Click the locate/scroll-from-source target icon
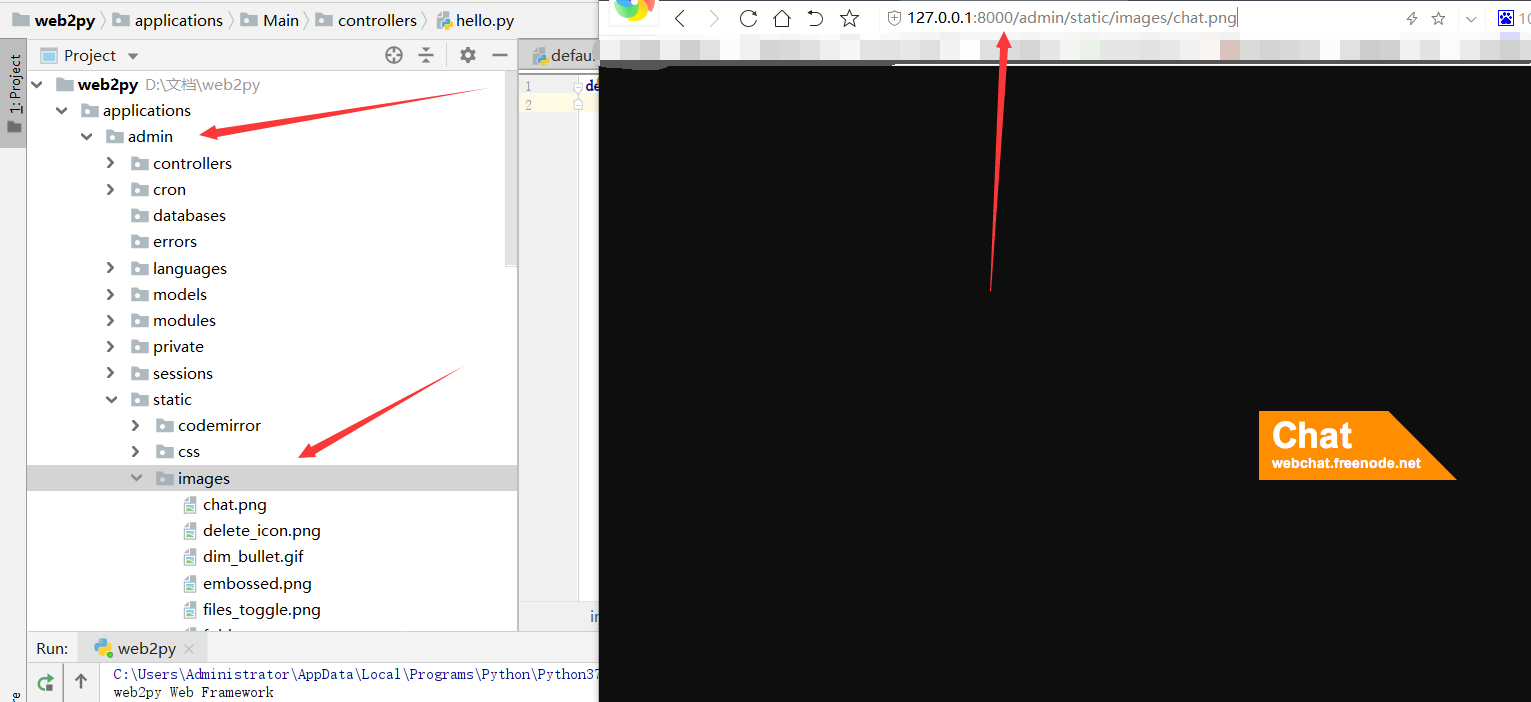Screen dimensions: 1531x702 (394, 56)
